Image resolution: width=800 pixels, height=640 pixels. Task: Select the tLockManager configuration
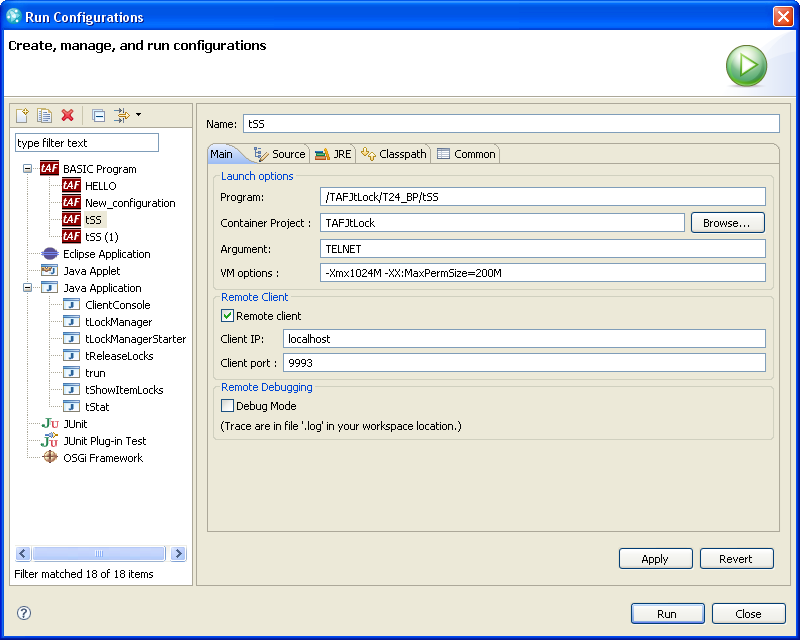coord(118,322)
